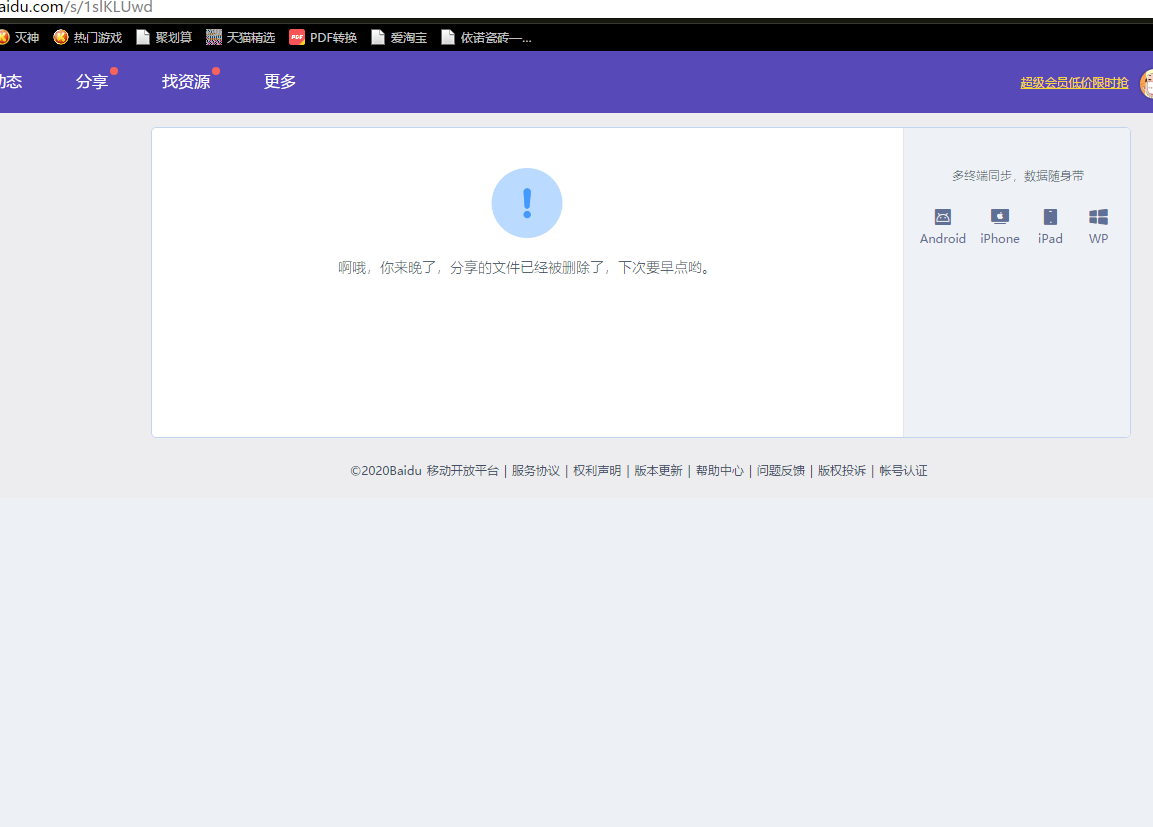Viewport: 1153px width, 827px height.
Task: Open the 移动开放平台 footer link
Action: tap(462, 471)
